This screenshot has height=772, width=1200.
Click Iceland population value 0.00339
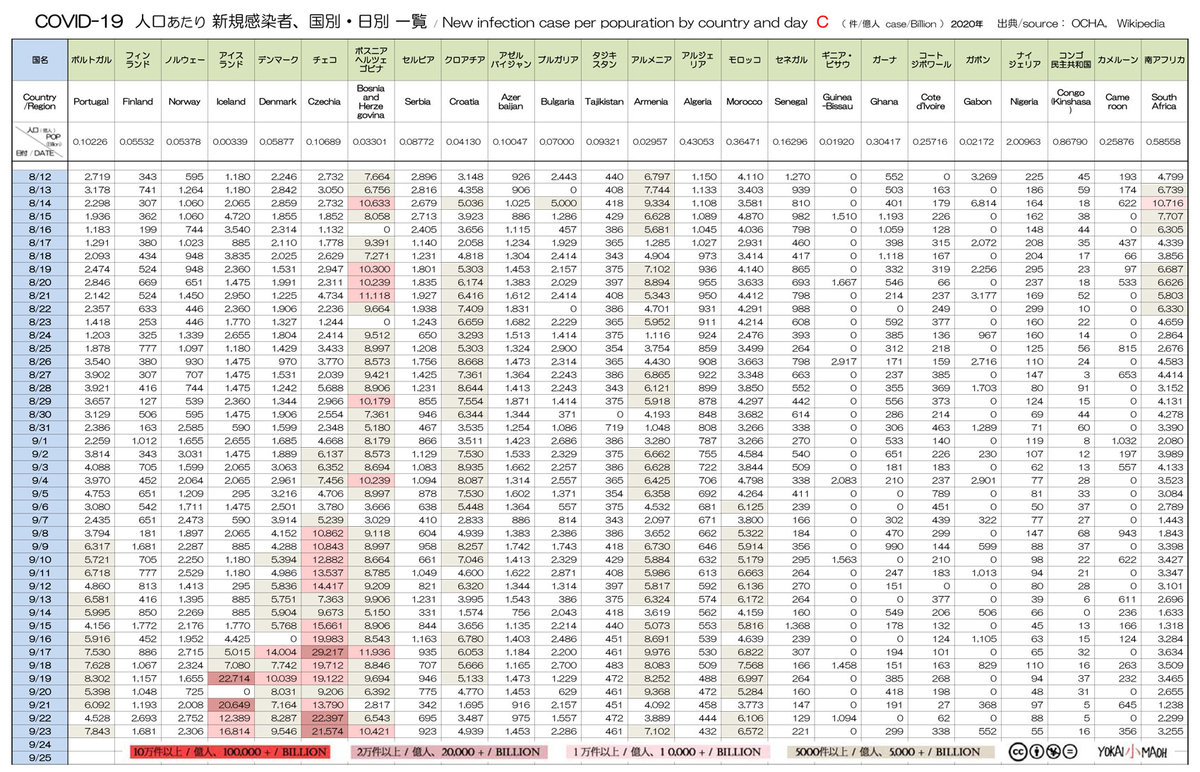coord(231,143)
